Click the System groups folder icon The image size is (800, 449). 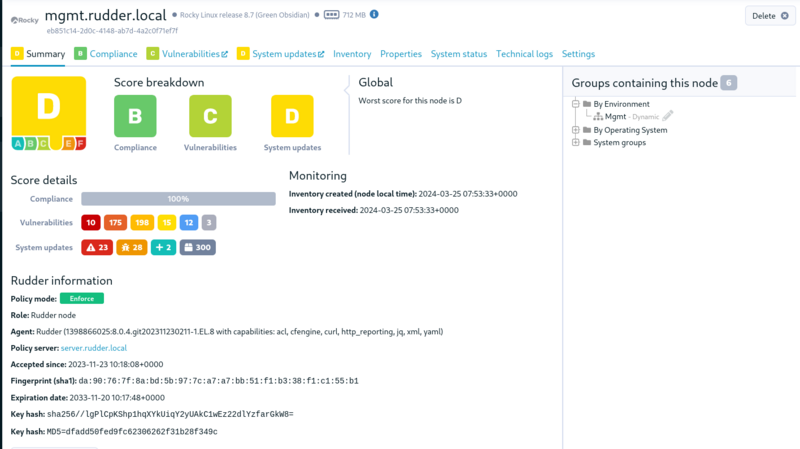587,142
